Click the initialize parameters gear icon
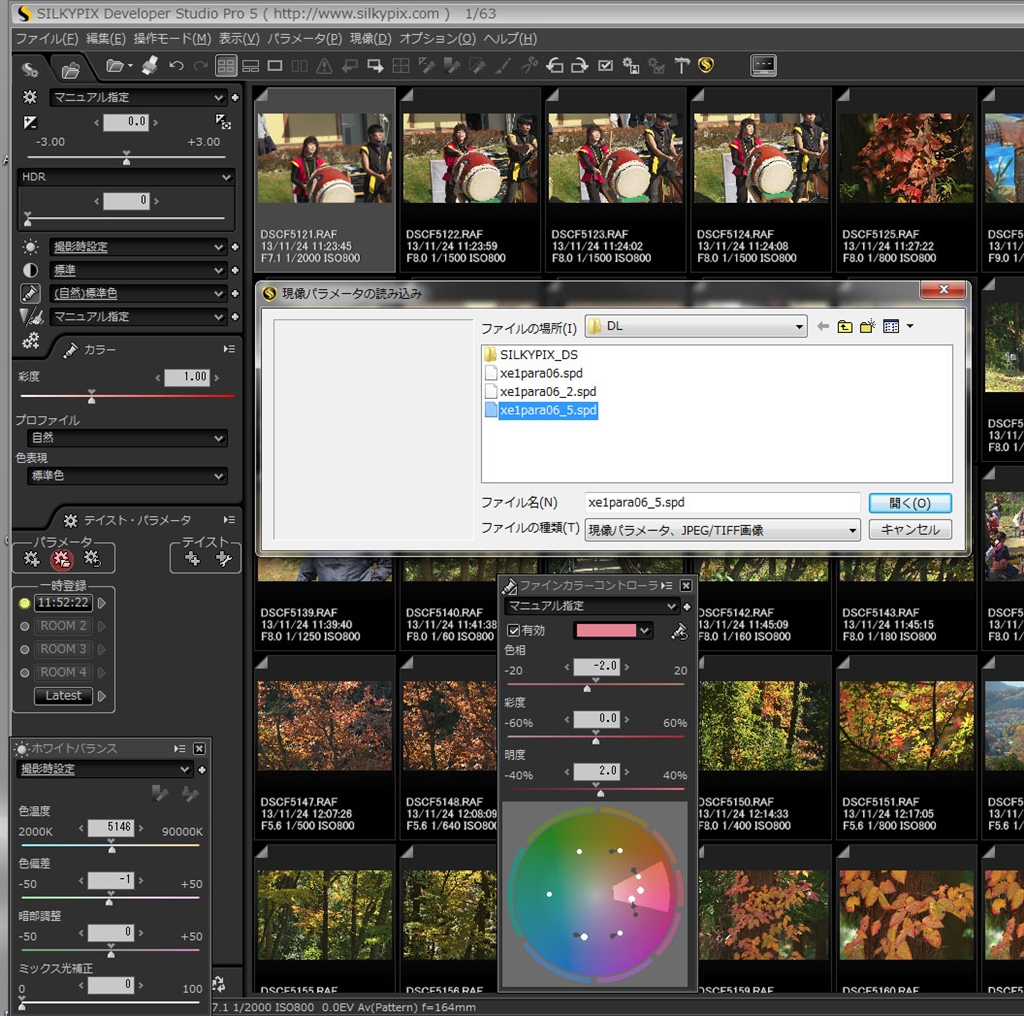This screenshot has height=1016, width=1024. pos(93,560)
